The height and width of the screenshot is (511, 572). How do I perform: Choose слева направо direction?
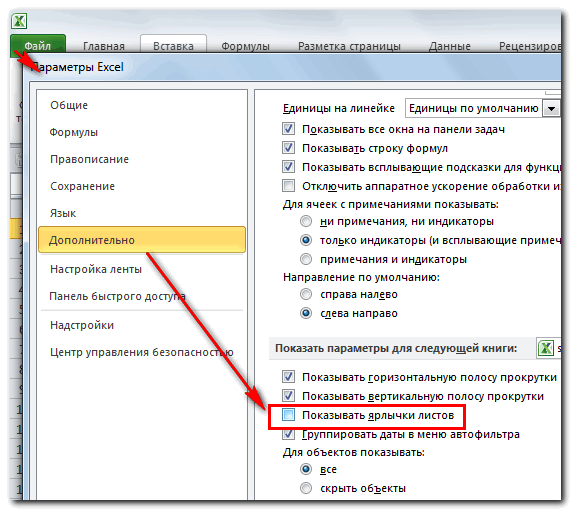[306, 313]
